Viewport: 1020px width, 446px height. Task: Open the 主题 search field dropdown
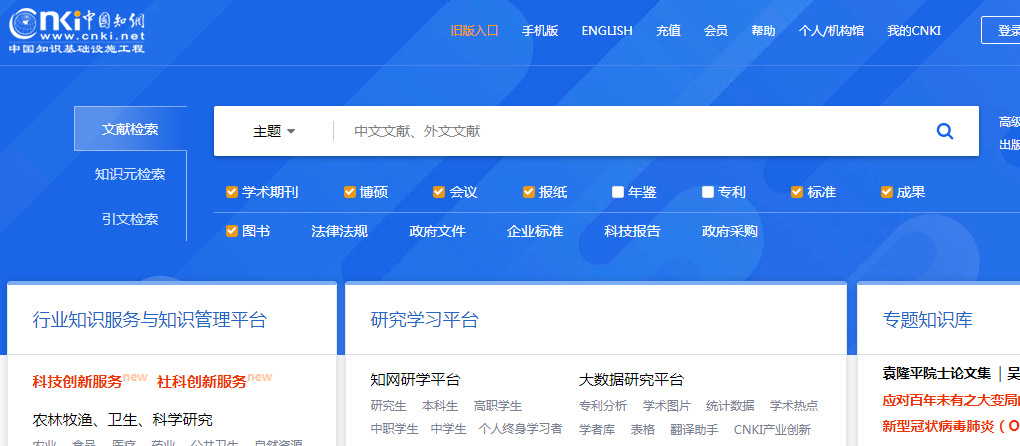click(x=274, y=131)
